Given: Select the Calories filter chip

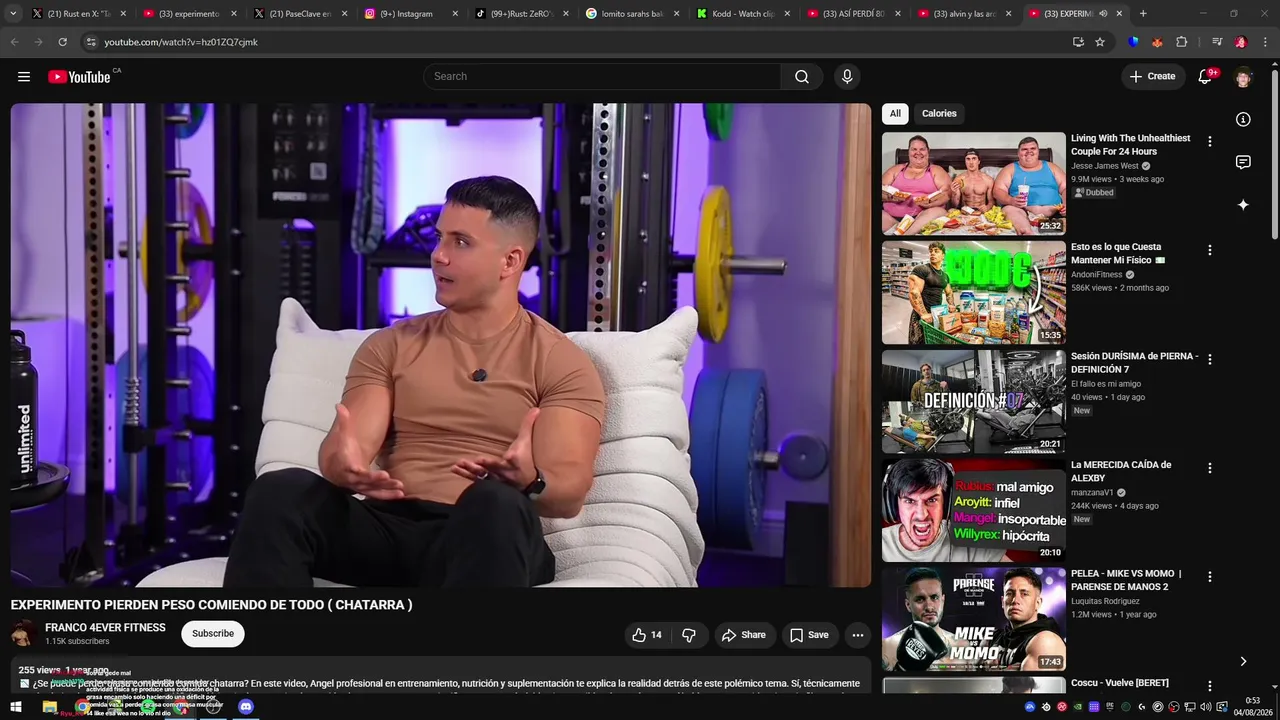Looking at the screenshot, I should [939, 114].
